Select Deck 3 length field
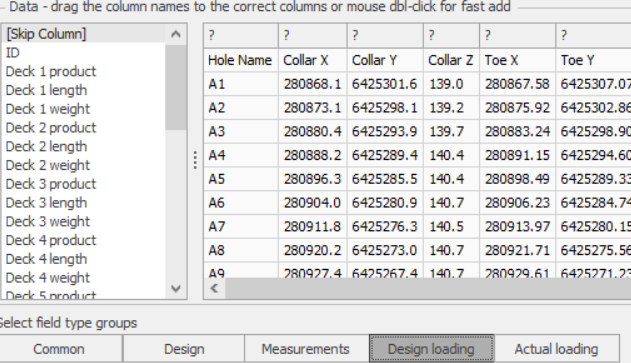Screen dimensions: 631x363 point(84,203)
